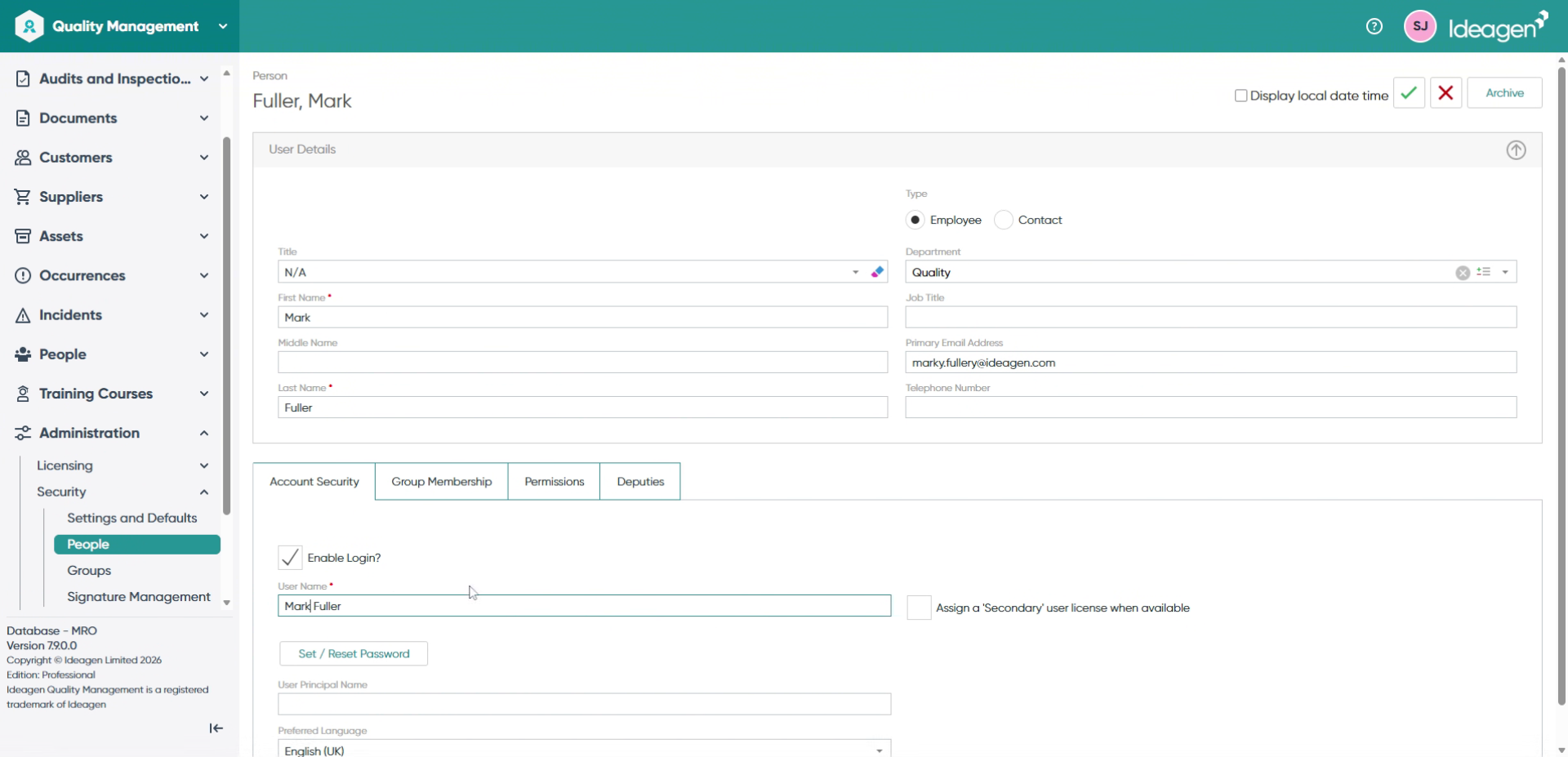Click Set / Reset Password button
The width and height of the screenshot is (1568, 757).
pos(354,653)
